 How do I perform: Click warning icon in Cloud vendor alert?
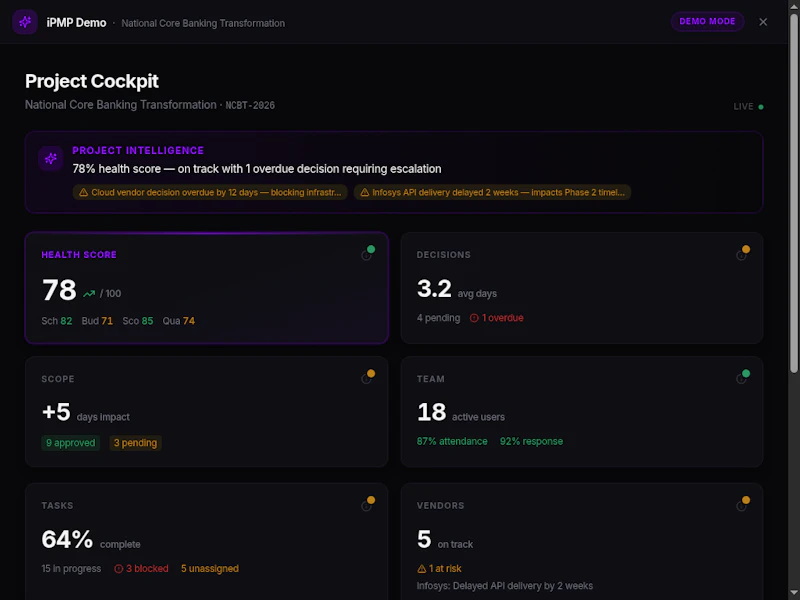click(x=83, y=192)
